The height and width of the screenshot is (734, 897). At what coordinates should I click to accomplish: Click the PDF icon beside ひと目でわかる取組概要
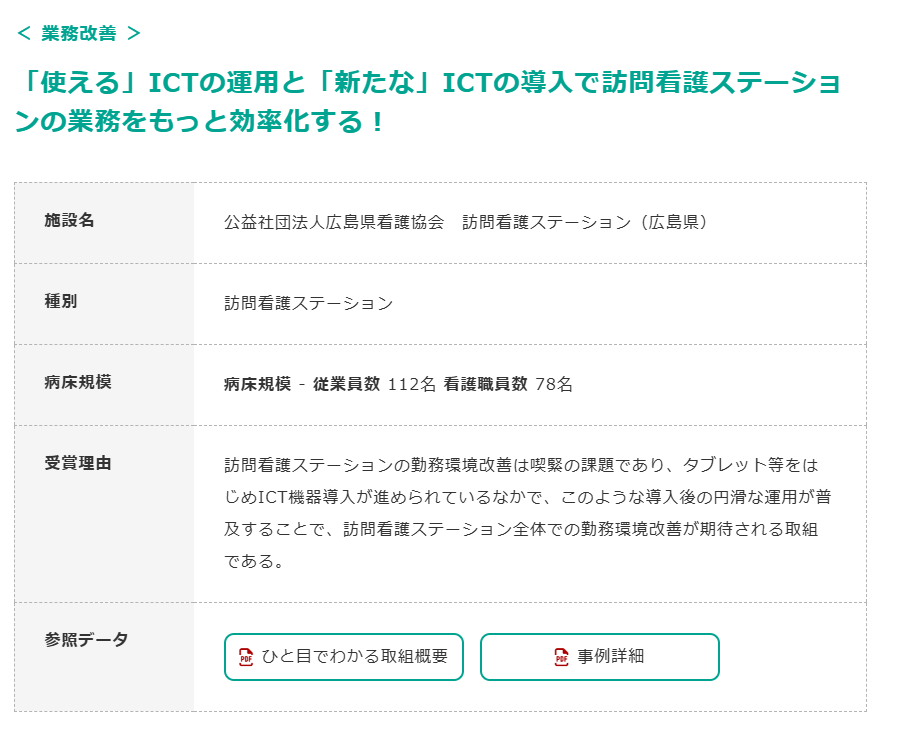coord(246,657)
